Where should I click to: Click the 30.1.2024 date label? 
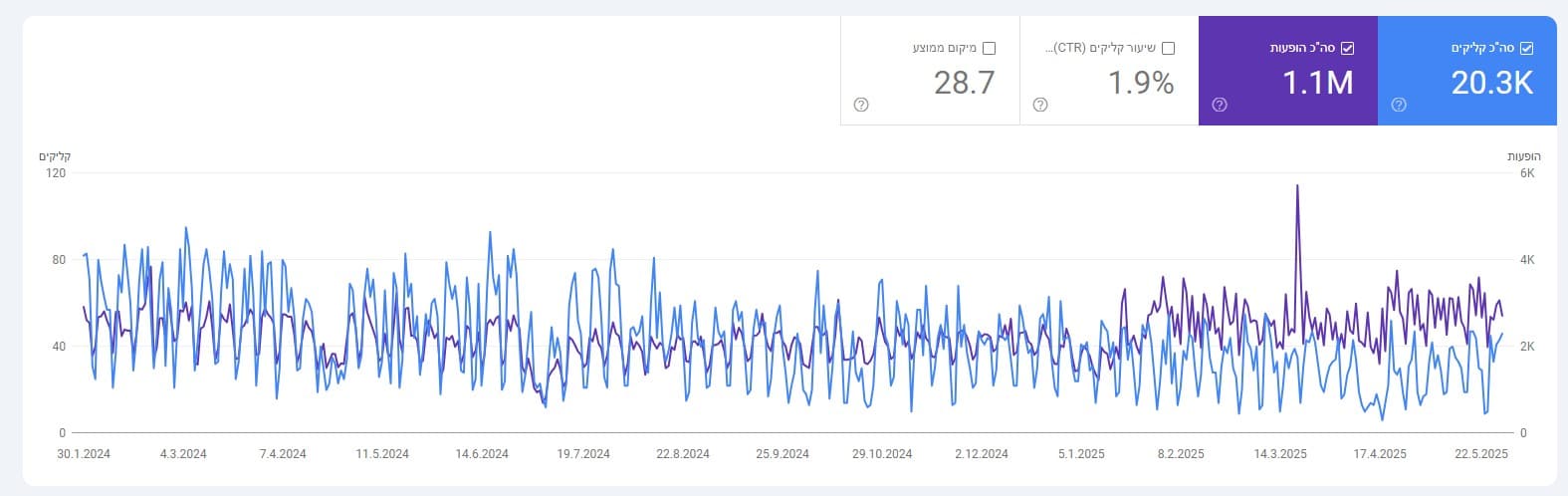pyautogui.click(x=84, y=454)
